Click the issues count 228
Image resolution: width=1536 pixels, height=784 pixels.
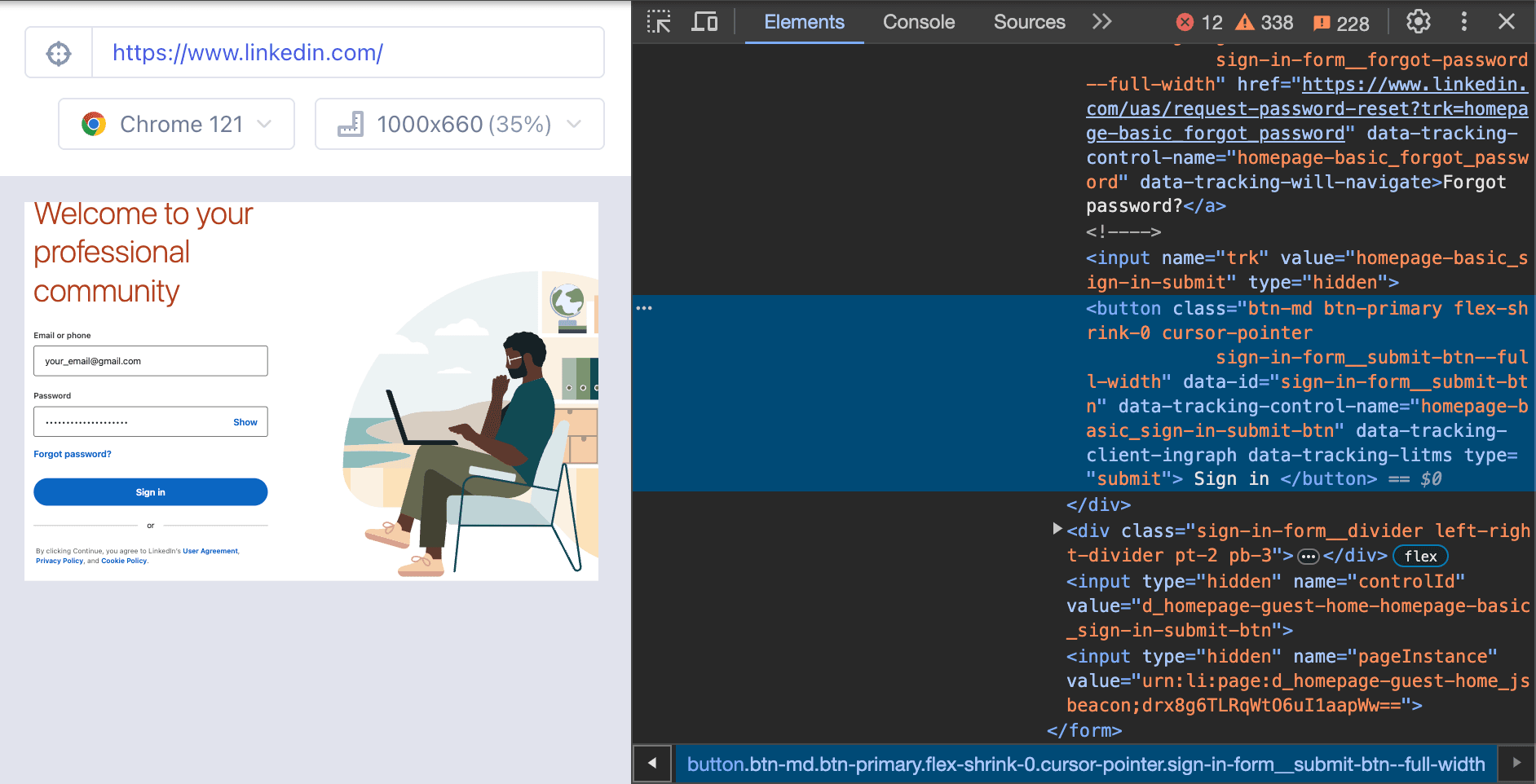coord(1341,24)
